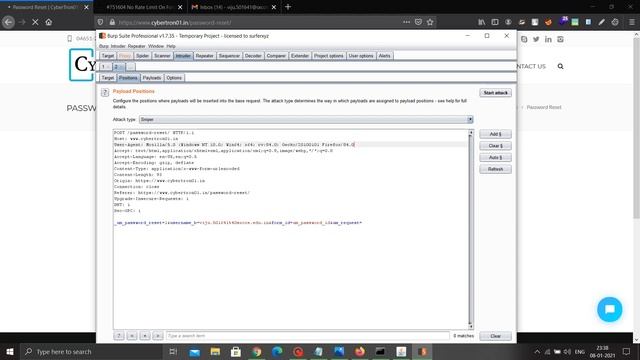Select Intruder attack tab 1
This screenshot has height=360, width=640.
104,67
